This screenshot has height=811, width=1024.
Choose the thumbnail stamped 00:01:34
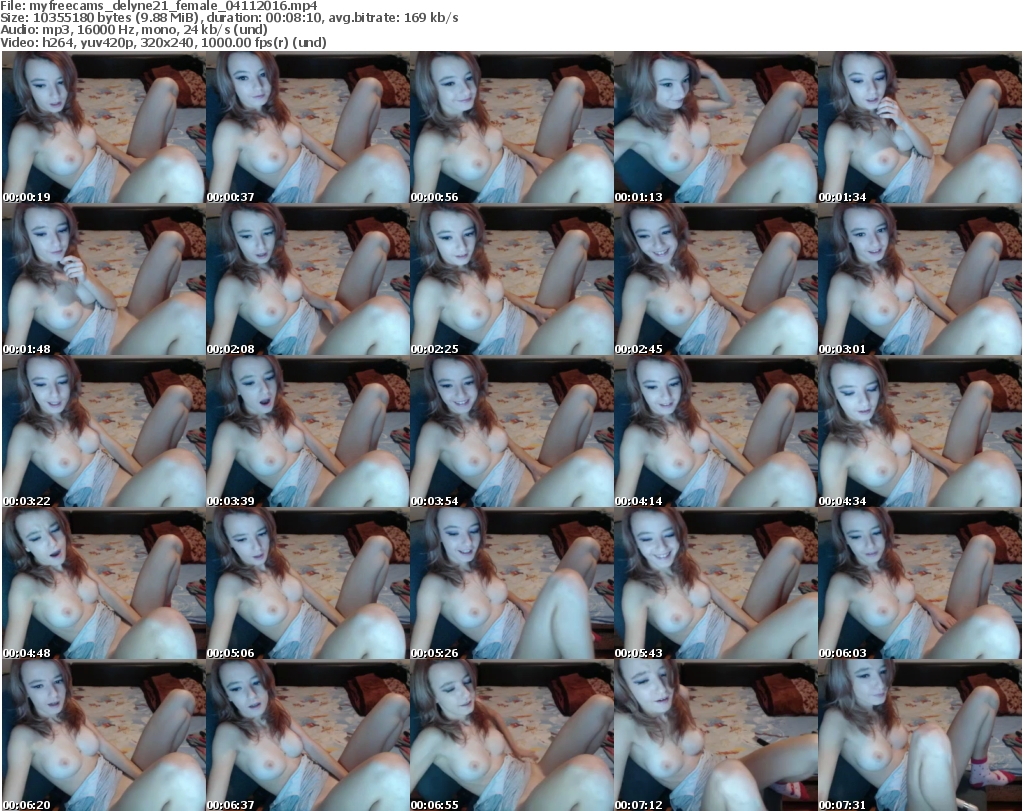tap(920, 127)
